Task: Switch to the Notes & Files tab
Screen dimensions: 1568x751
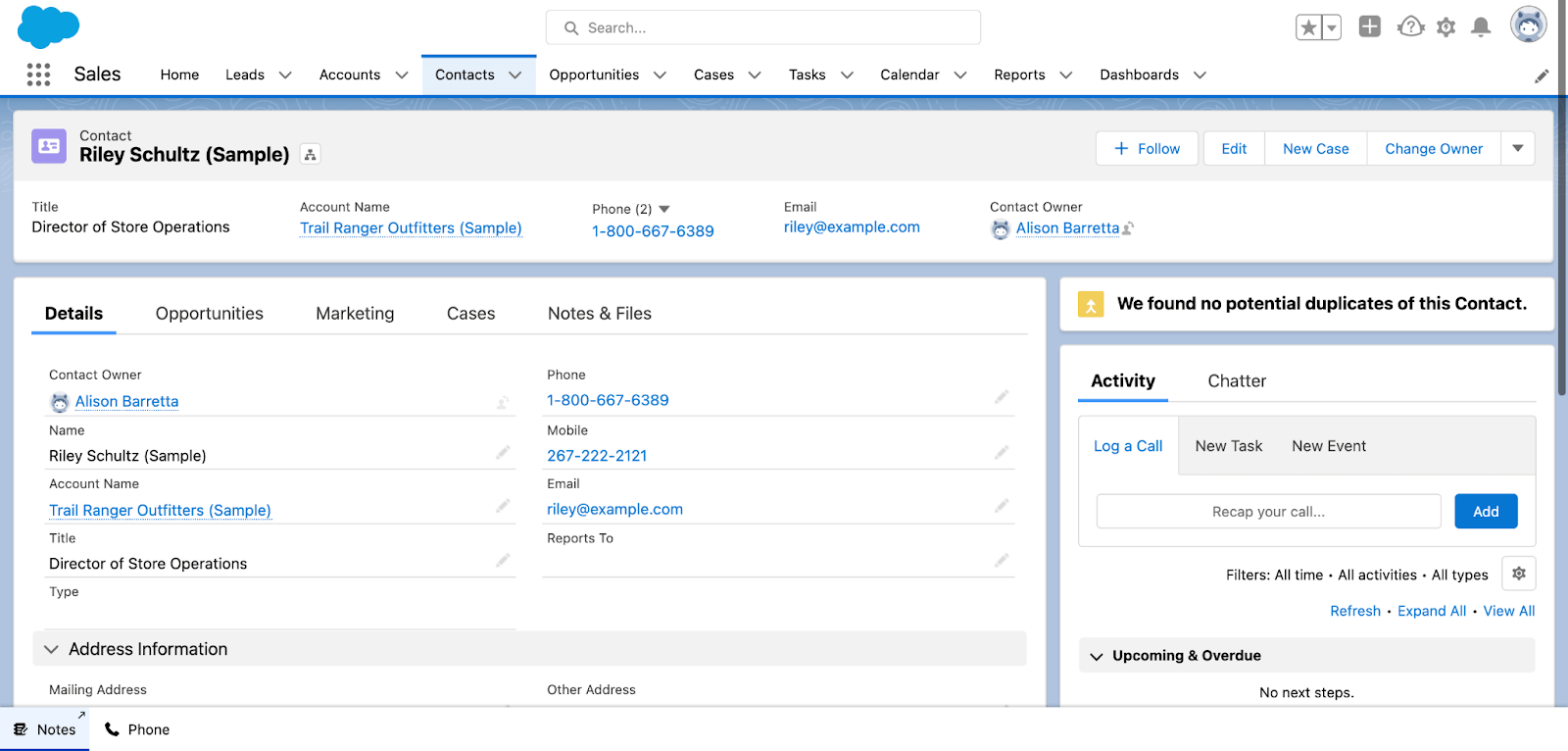Action: 600,314
